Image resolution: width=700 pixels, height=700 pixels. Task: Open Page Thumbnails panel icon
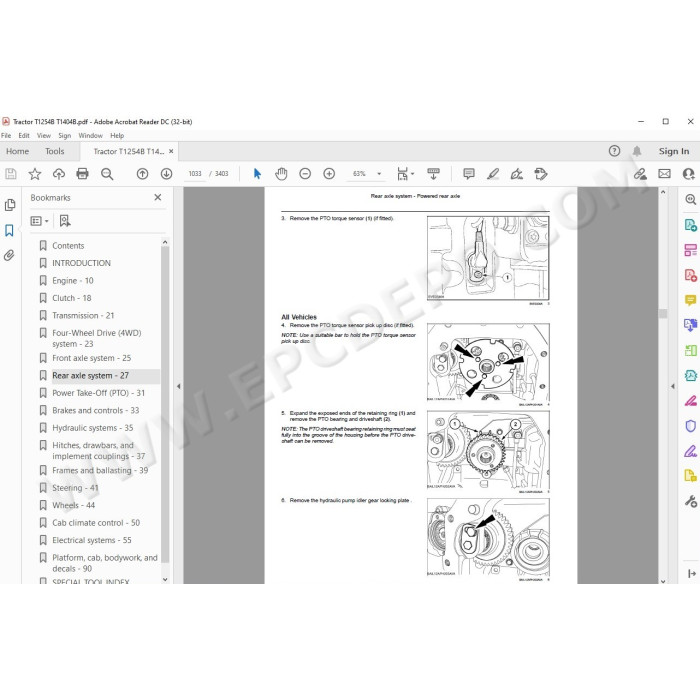[x=9, y=205]
